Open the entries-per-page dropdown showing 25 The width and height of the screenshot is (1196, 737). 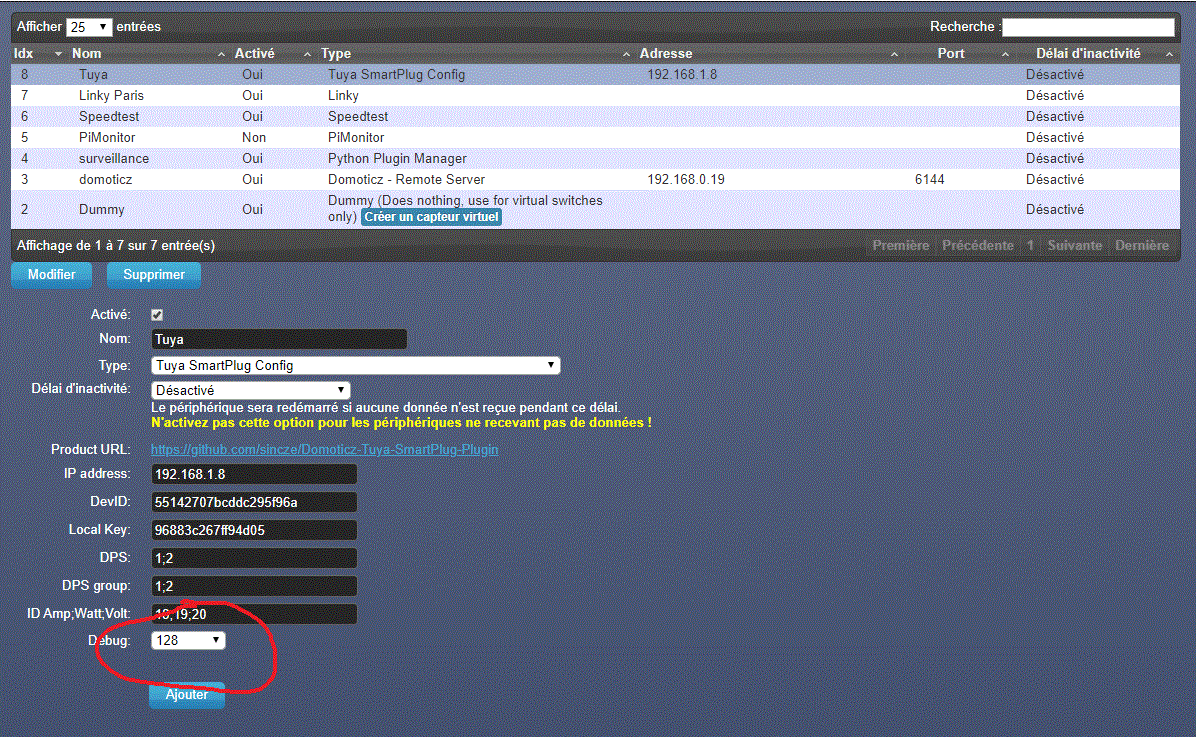pyautogui.click(x=88, y=27)
